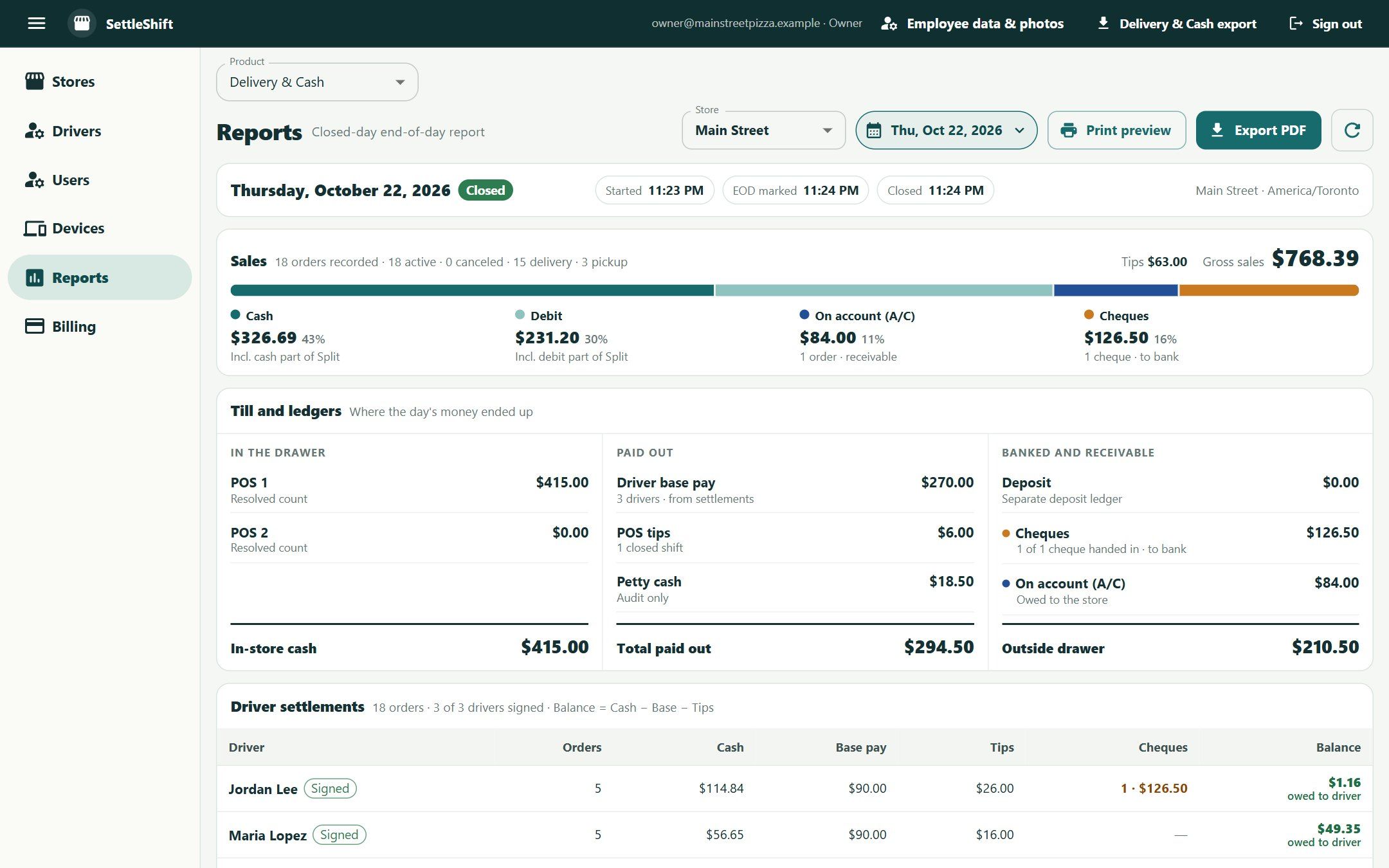The height and width of the screenshot is (868, 1389).
Task: Go to Billing in the sidebar
Action: point(100,326)
